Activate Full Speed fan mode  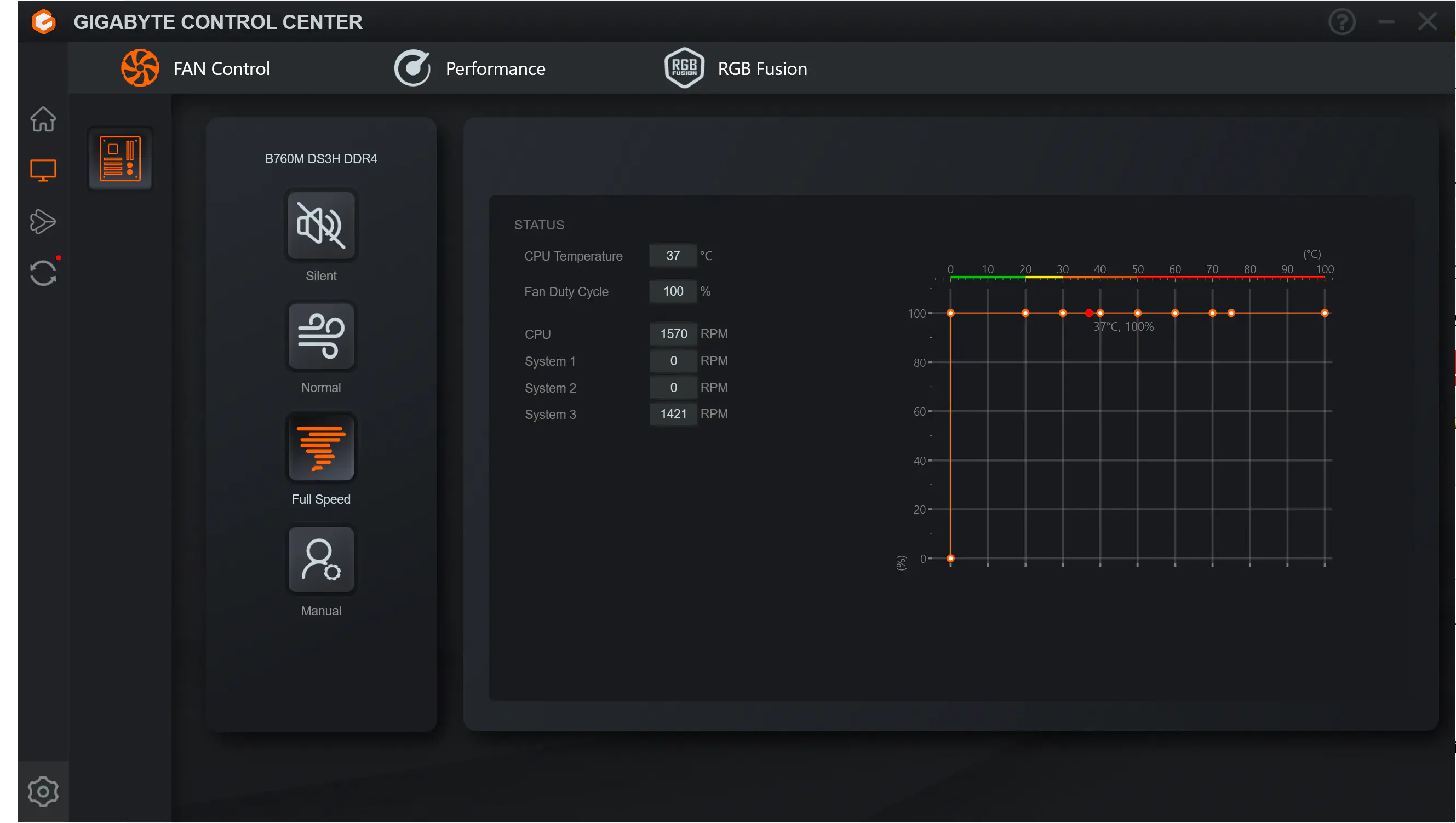point(321,448)
